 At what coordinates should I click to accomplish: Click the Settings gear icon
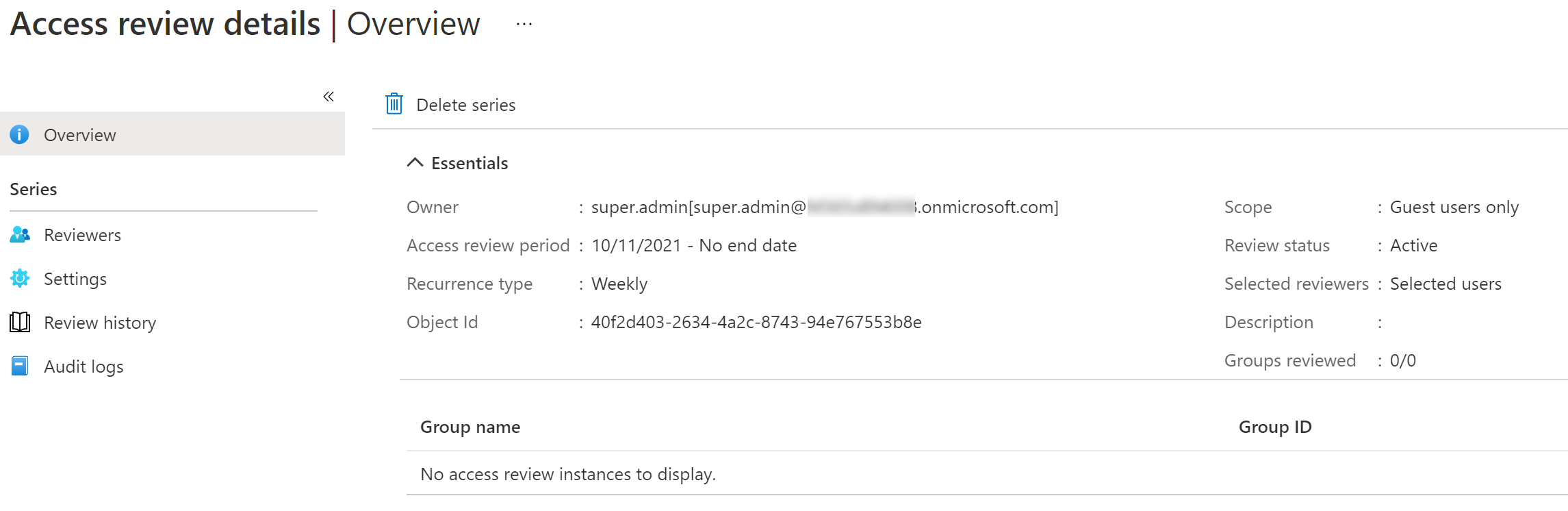20,278
